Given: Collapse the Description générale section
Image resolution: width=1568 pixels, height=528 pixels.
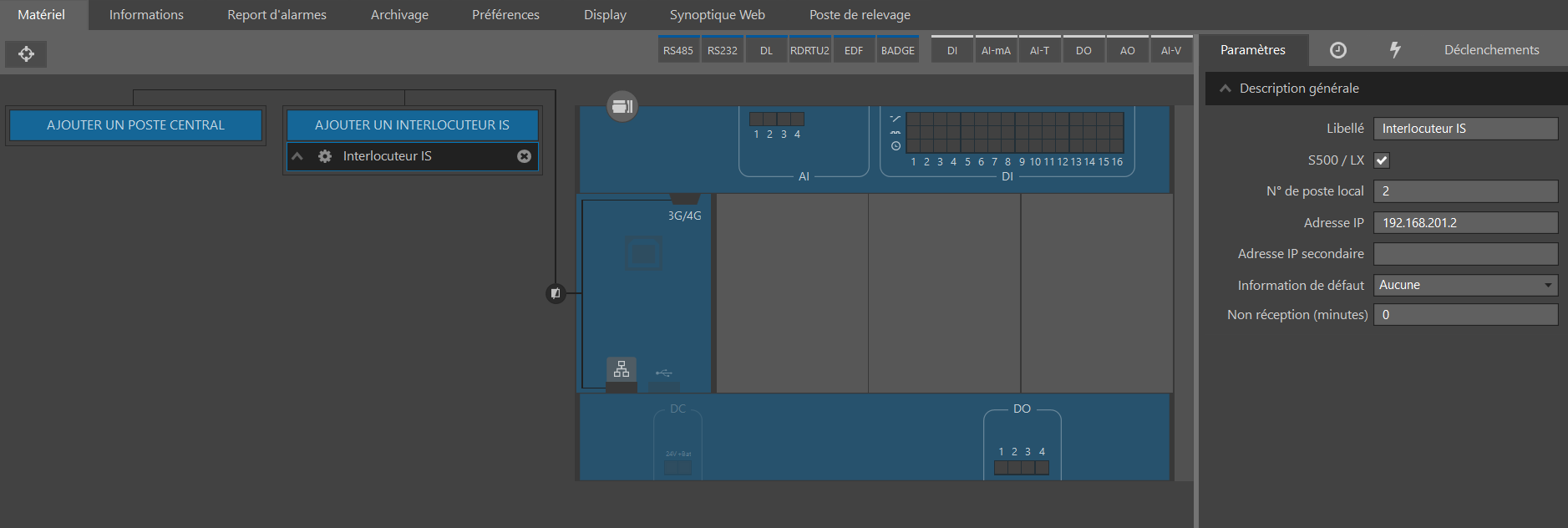Looking at the screenshot, I should pyautogui.click(x=1225, y=89).
